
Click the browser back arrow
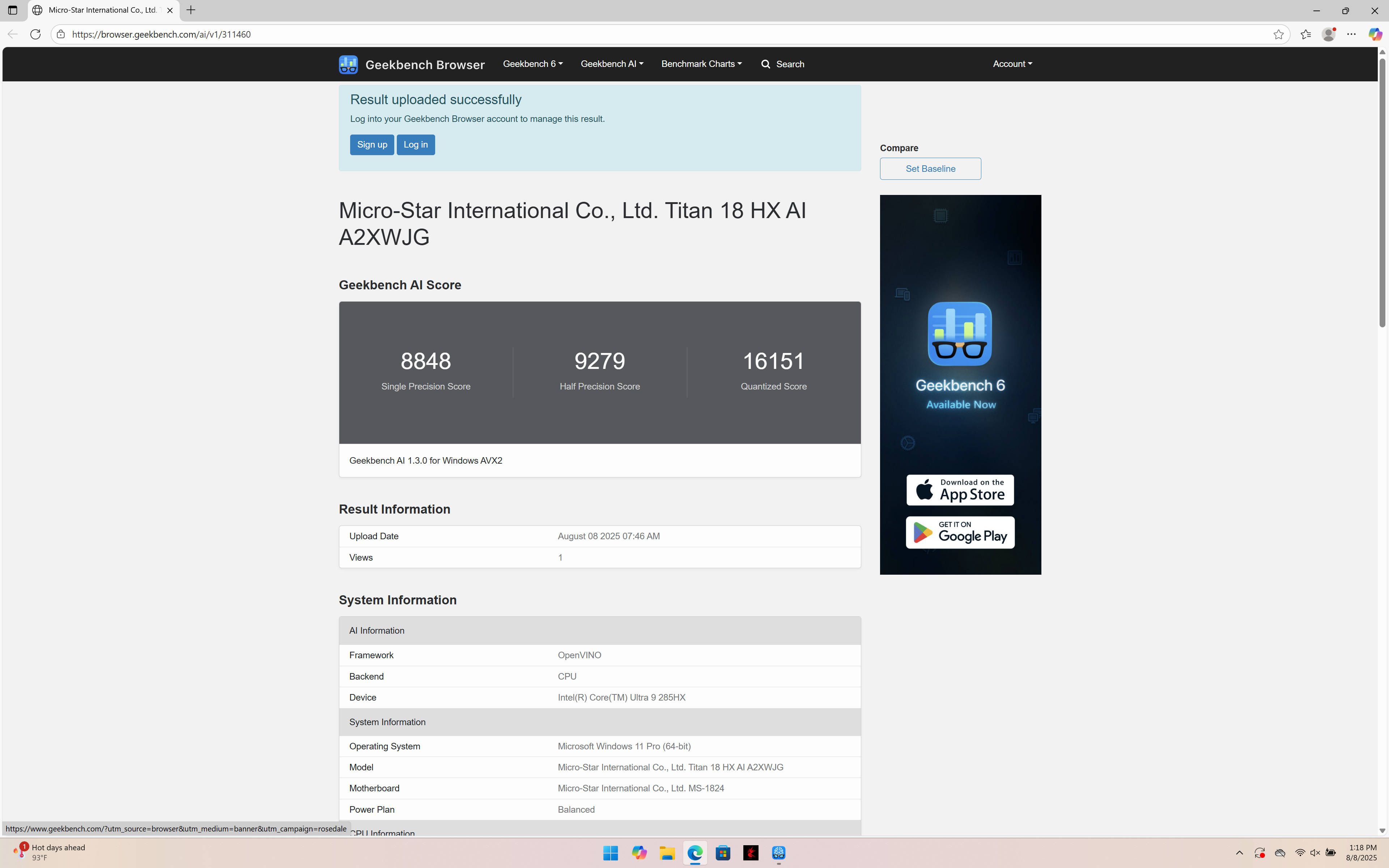click(13, 34)
